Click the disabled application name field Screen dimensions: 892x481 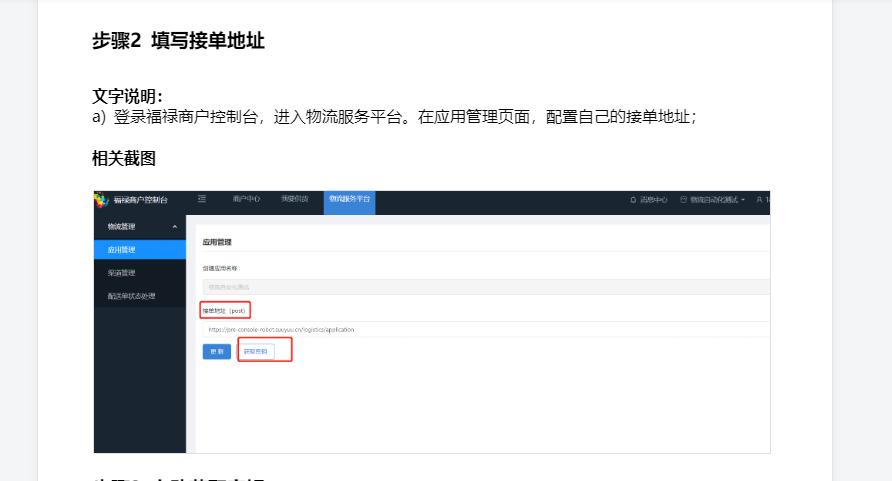click(486, 287)
